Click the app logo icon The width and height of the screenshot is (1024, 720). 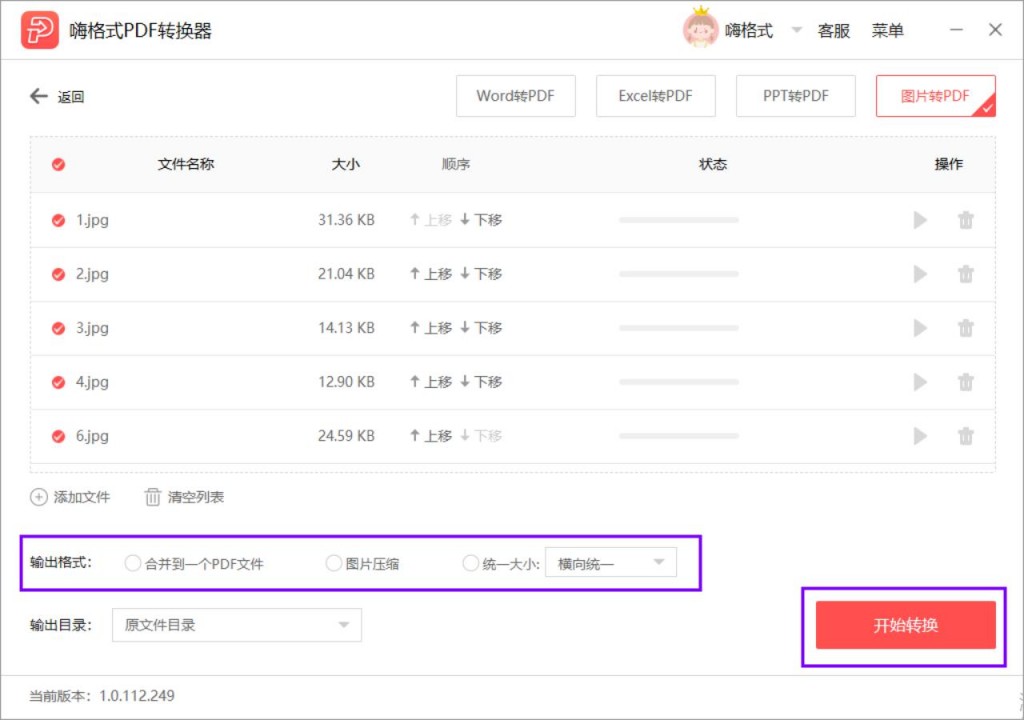40,30
